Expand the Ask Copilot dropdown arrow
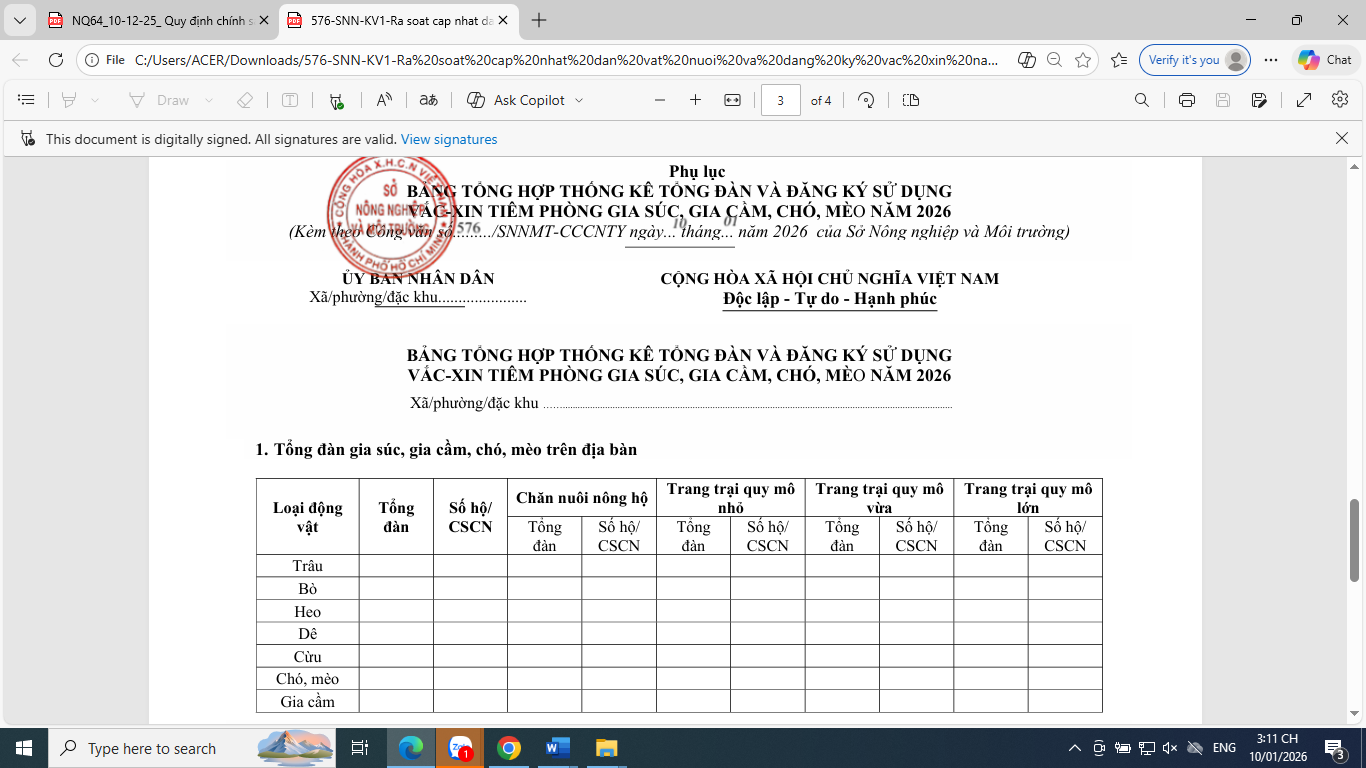 (x=579, y=100)
